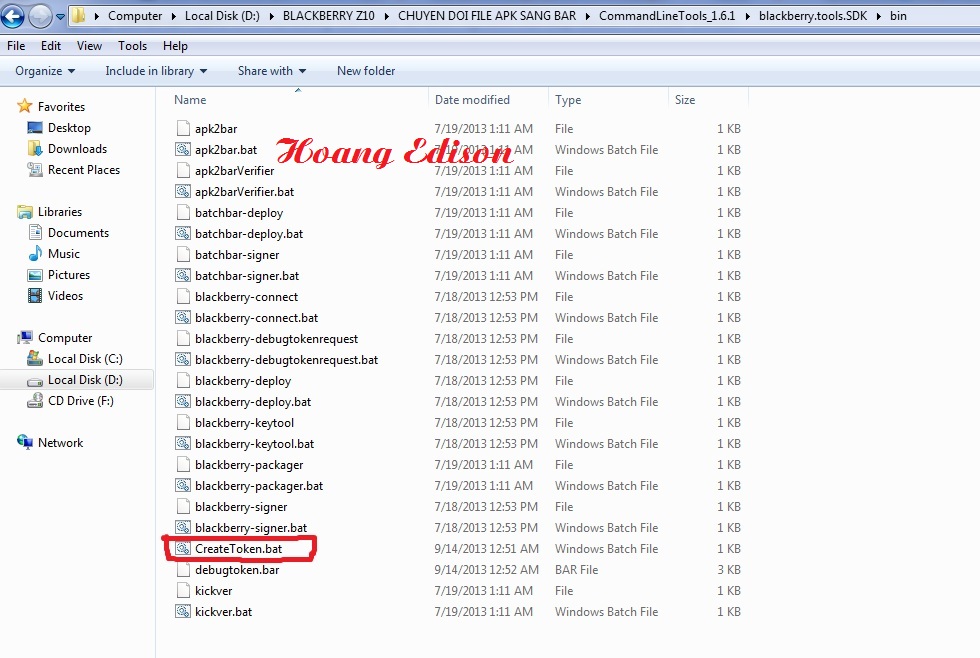
Task: Click the Desktop icon in sidebar
Action: coord(35,127)
